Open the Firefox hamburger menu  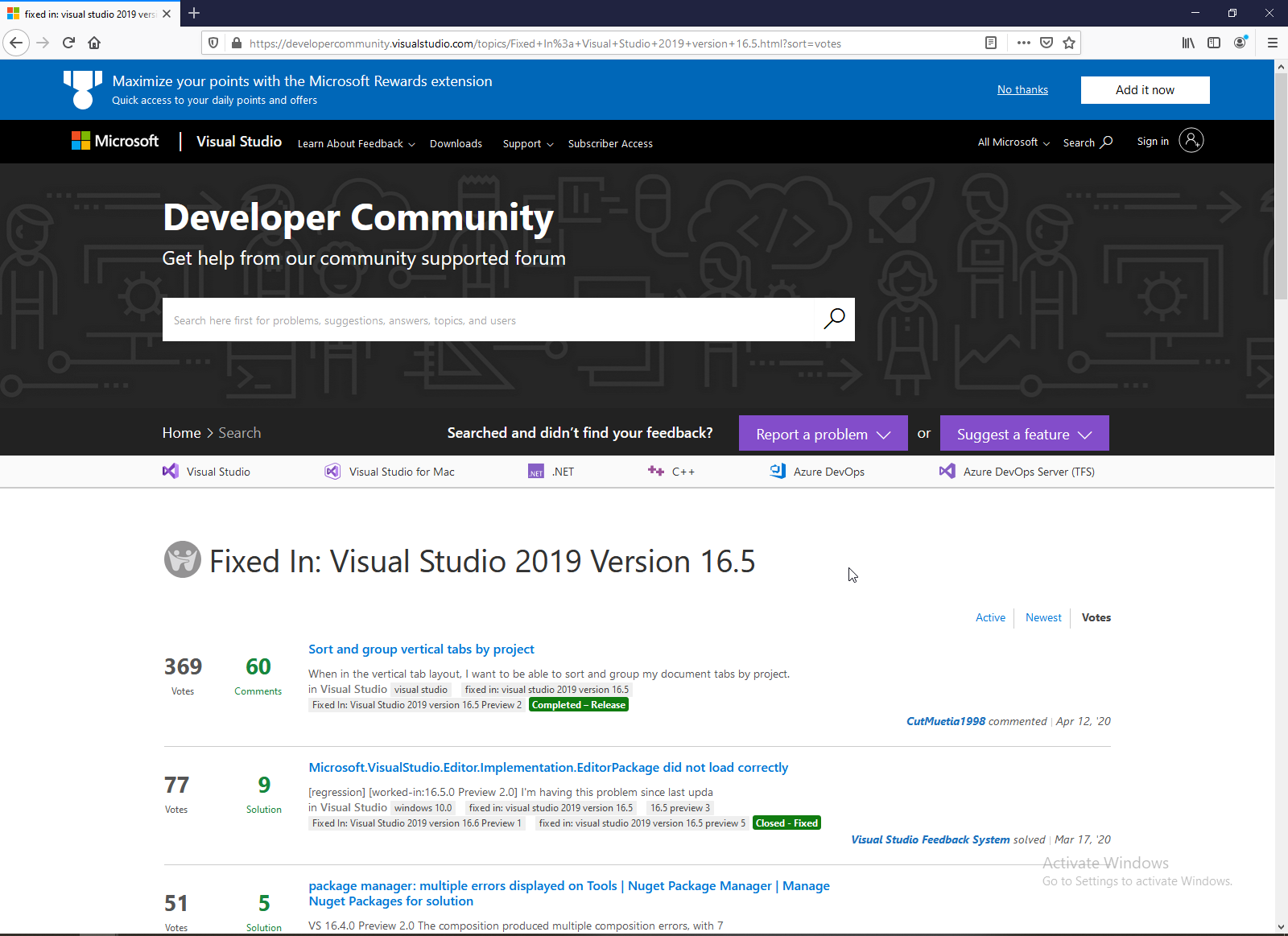(1273, 43)
